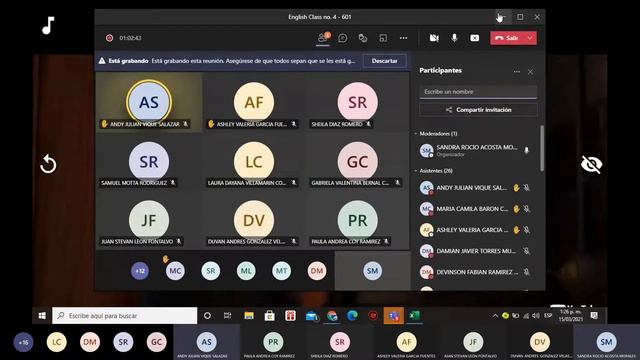Click the MC avatar in bottom strip
This screenshot has width=640, height=360.
(175, 271)
